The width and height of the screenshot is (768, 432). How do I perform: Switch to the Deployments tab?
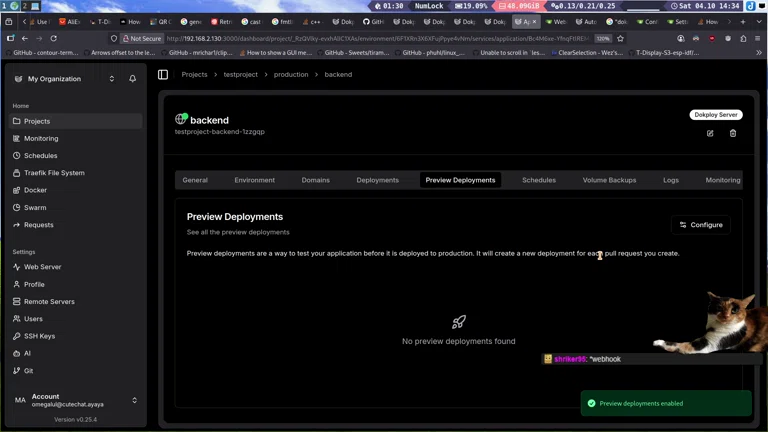(377, 180)
